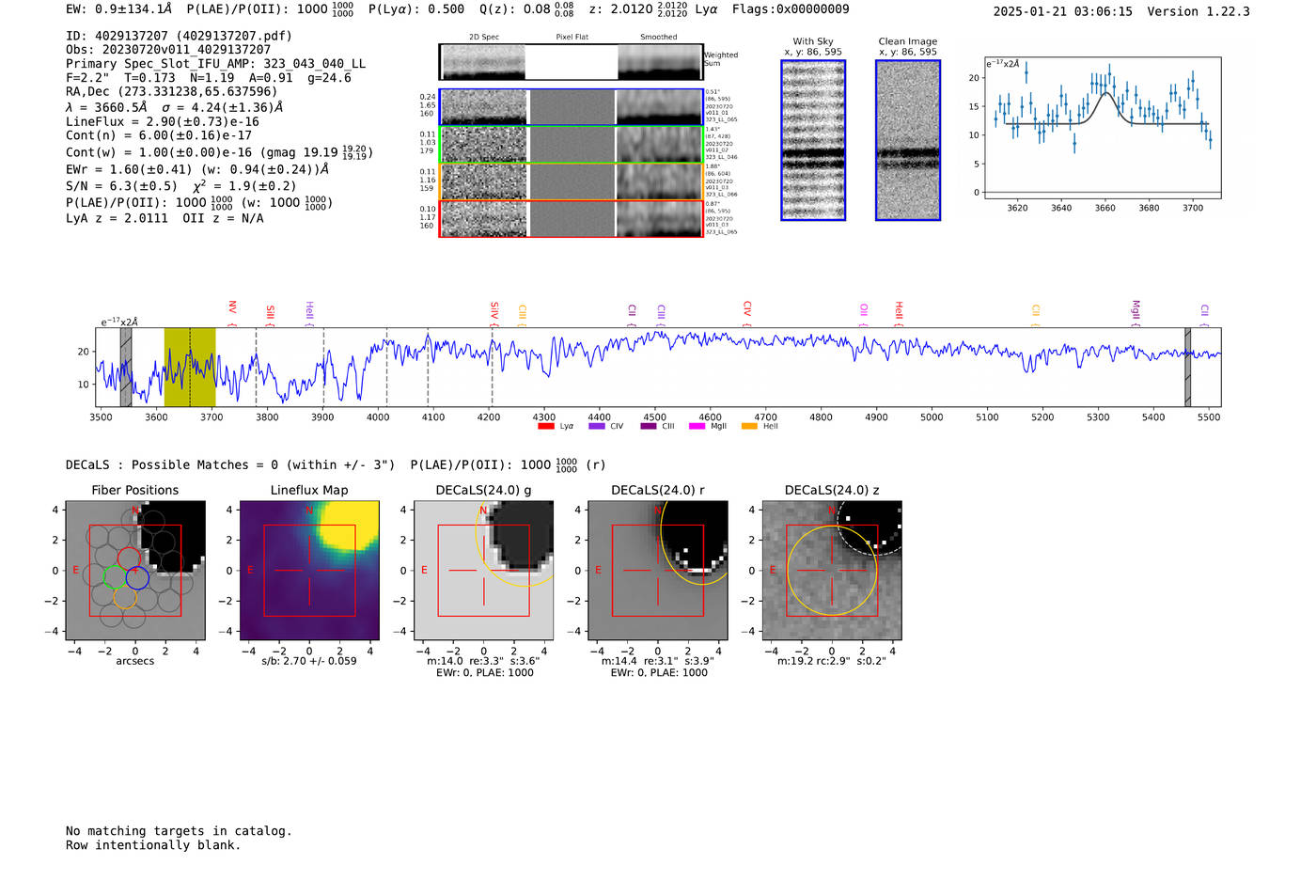Image resolution: width=1316 pixels, height=896 pixels.
Task: Click the 'Pixel Flat' column header
Action: point(572,38)
